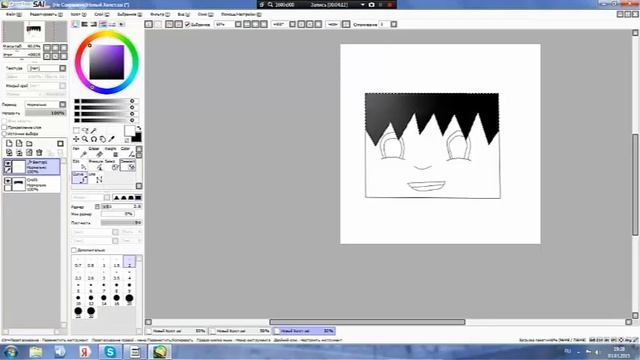The width and height of the screenshot is (640, 360).
Task: Open Windows Explorer from the taskbar
Action: pyautogui.click(x=36, y=352)
